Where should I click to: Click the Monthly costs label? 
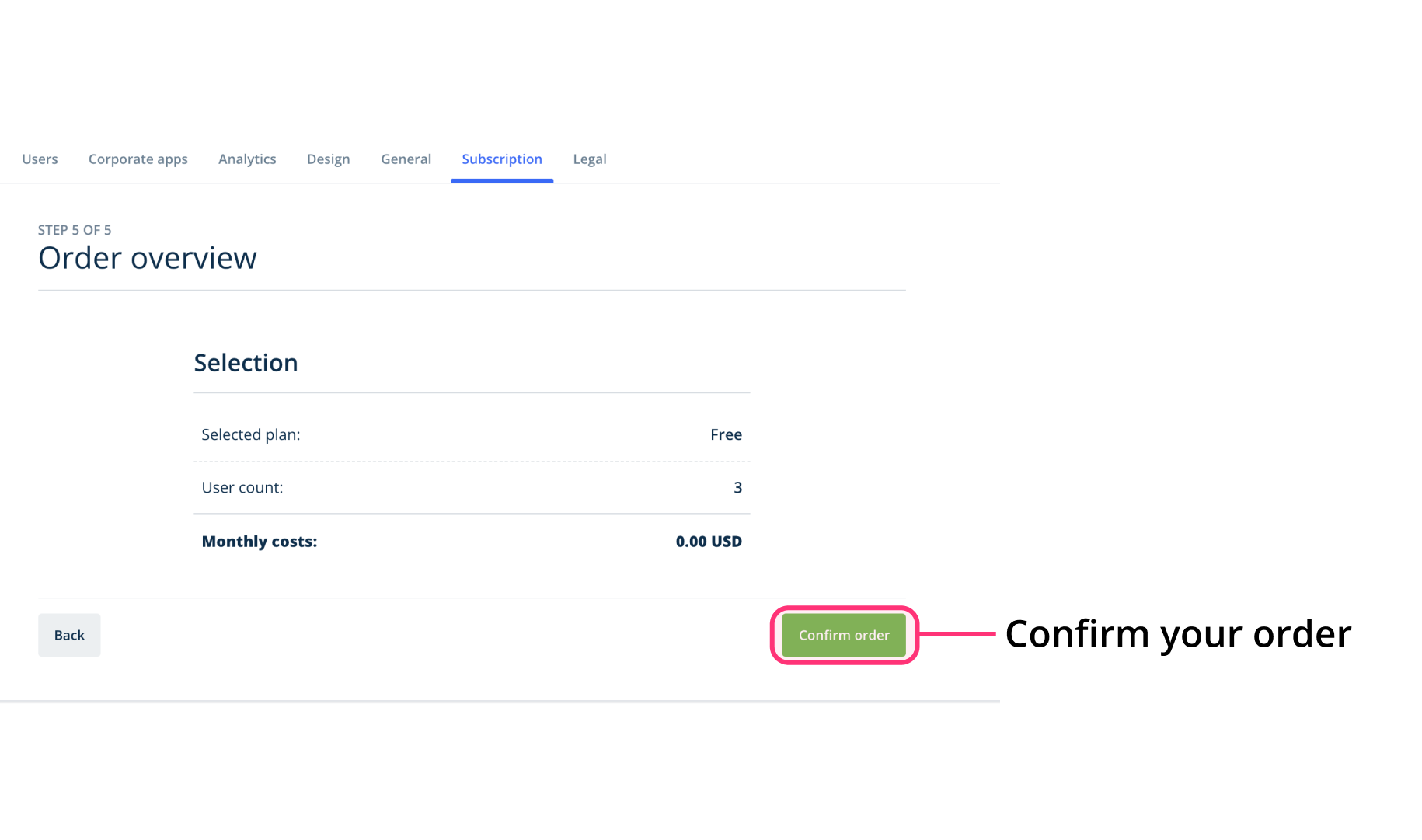click(260, 542)
